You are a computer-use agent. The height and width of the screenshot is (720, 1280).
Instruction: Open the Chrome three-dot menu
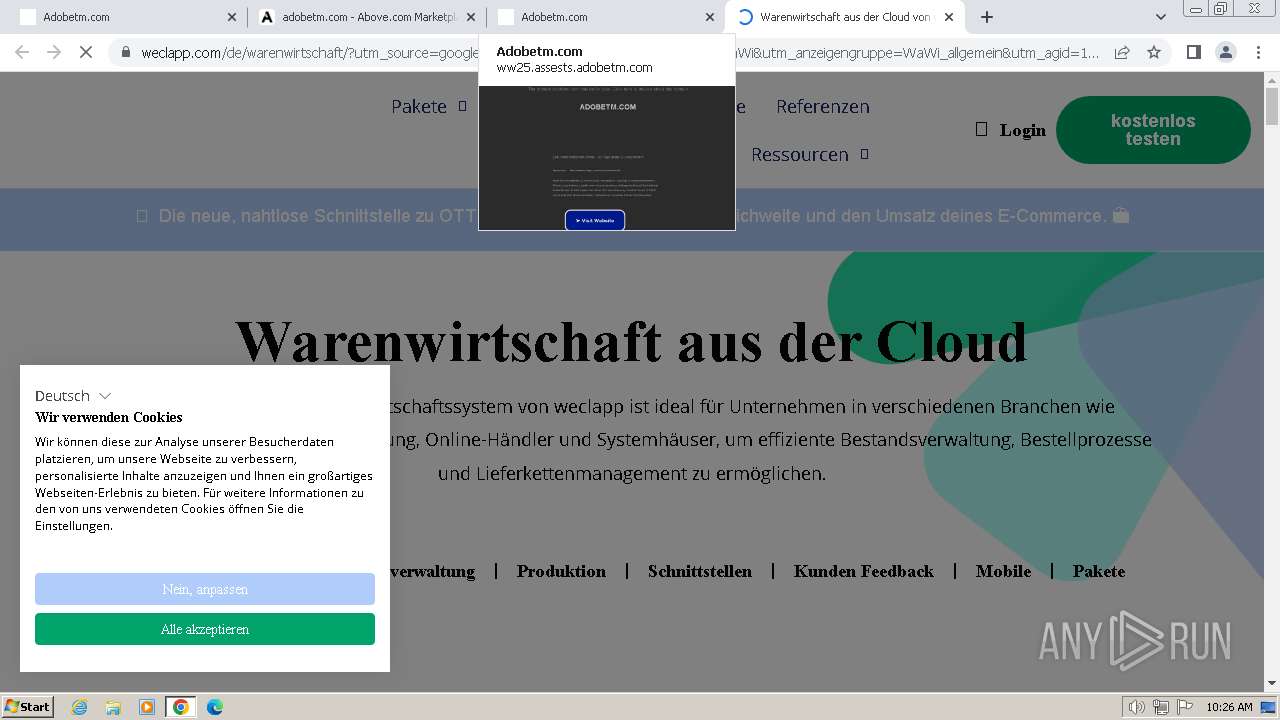[x=1258, y=52]
